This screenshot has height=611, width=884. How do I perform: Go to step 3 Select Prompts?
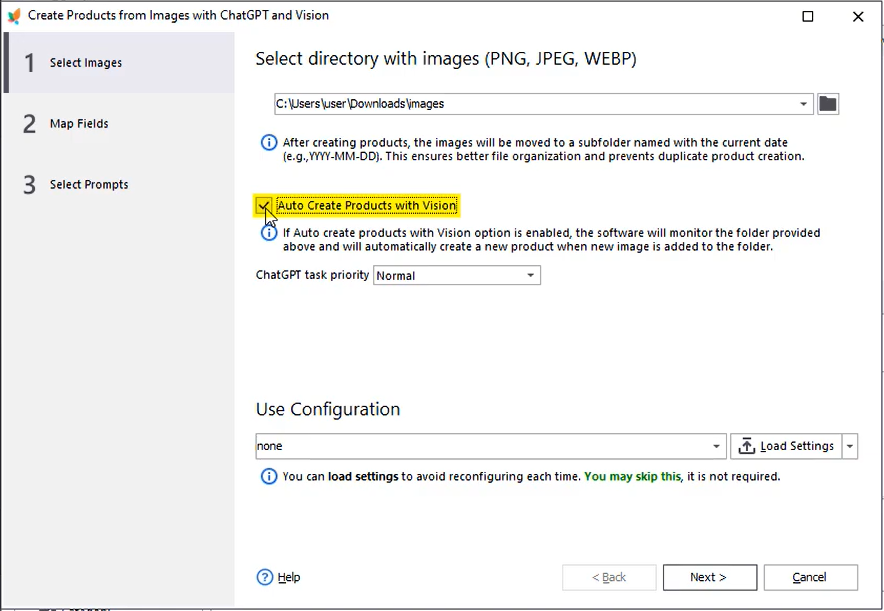[x=88, y=185]
